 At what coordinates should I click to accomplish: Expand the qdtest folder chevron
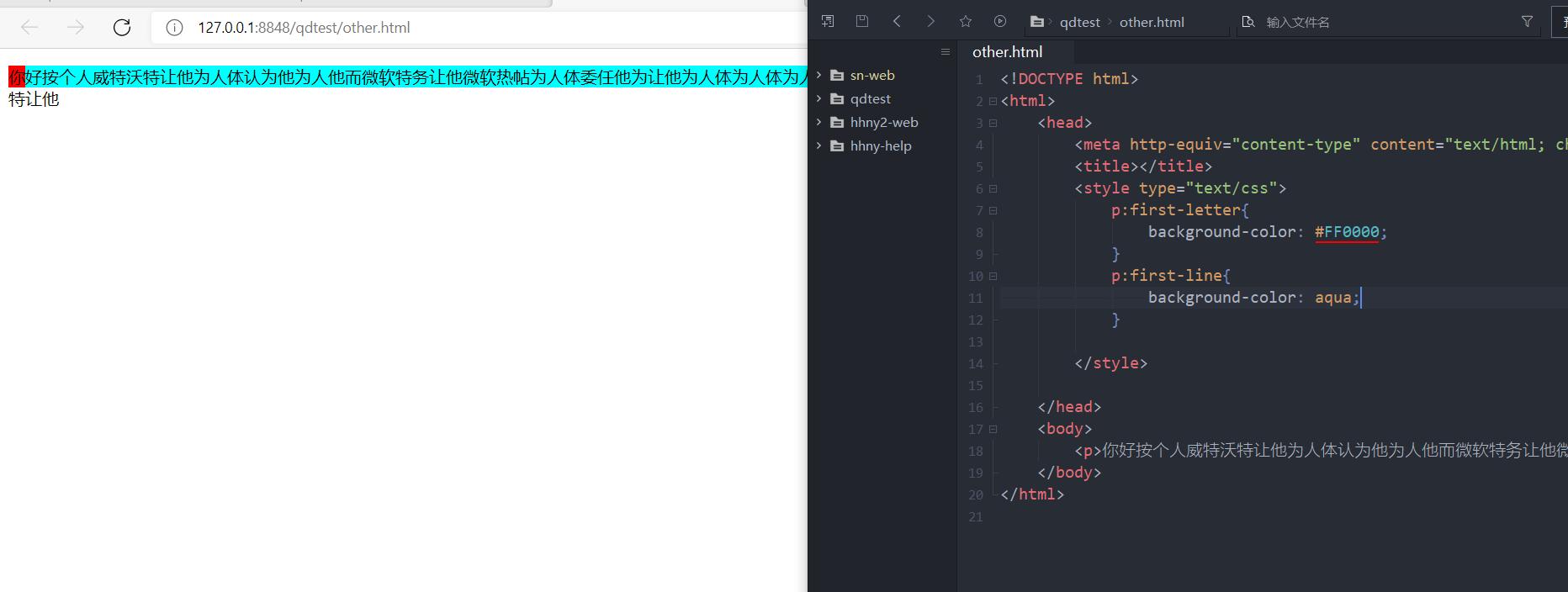point(818,98)
